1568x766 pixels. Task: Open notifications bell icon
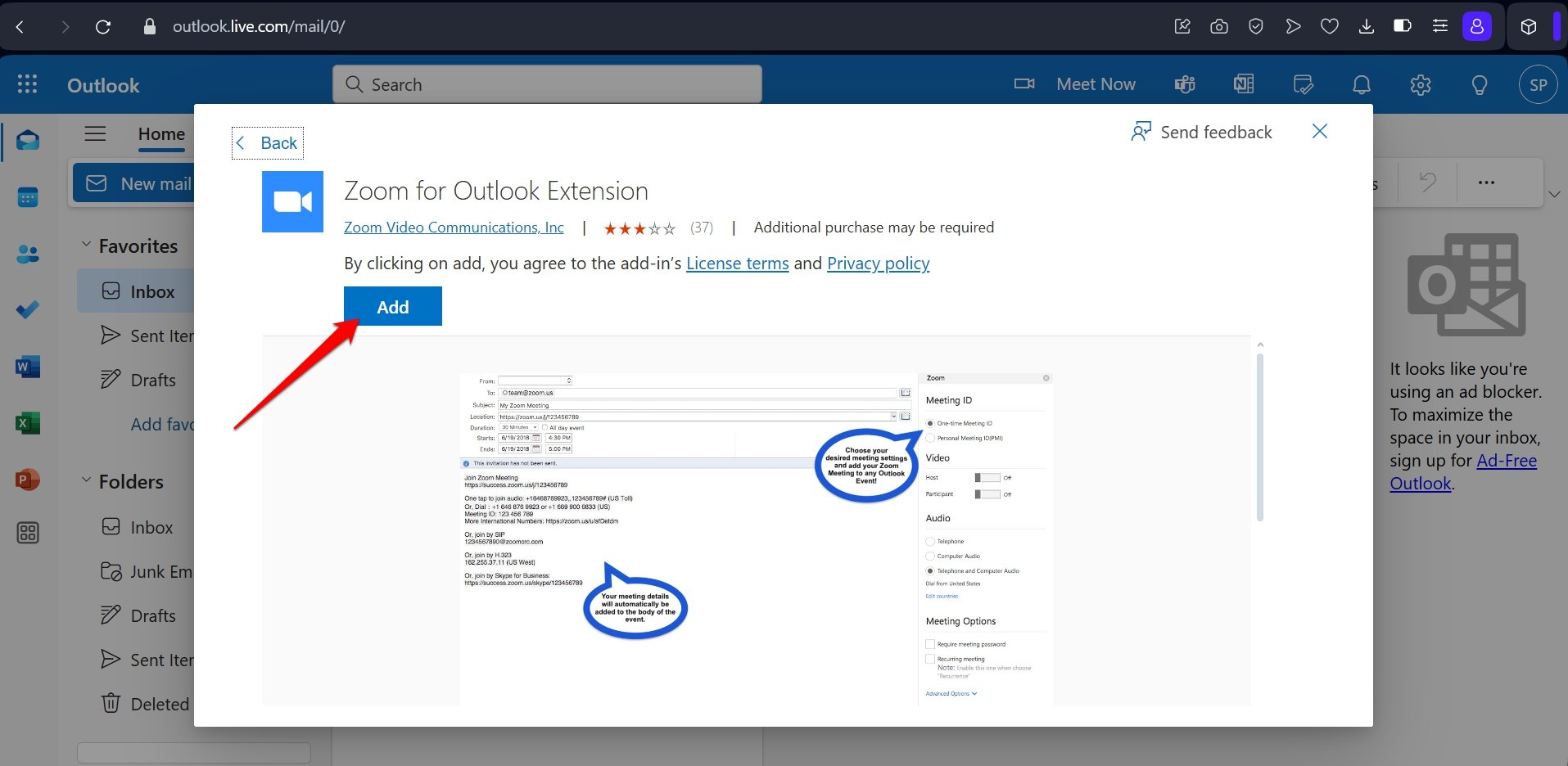tap(1362, 84)
